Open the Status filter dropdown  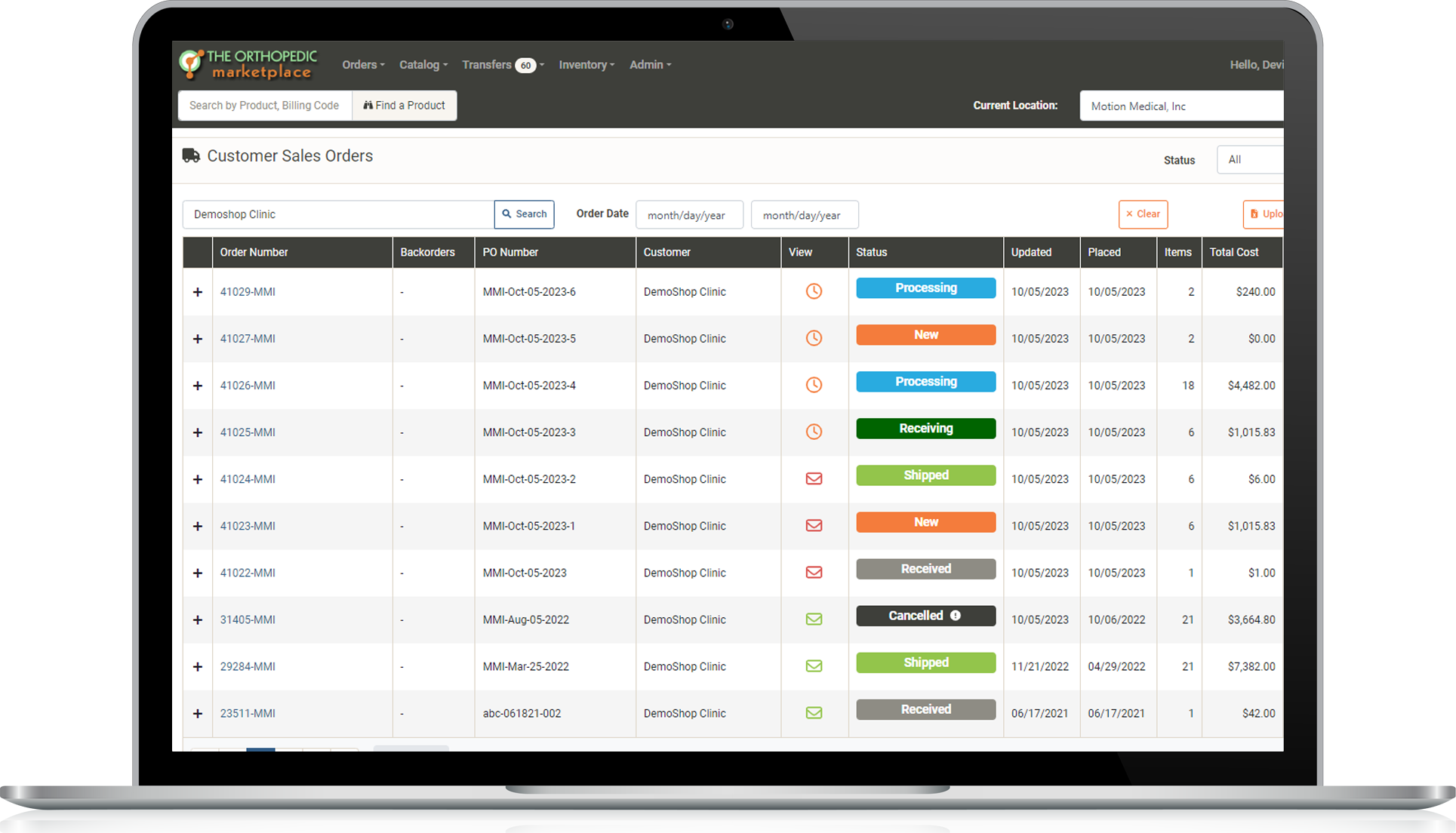coord(1249,160)
